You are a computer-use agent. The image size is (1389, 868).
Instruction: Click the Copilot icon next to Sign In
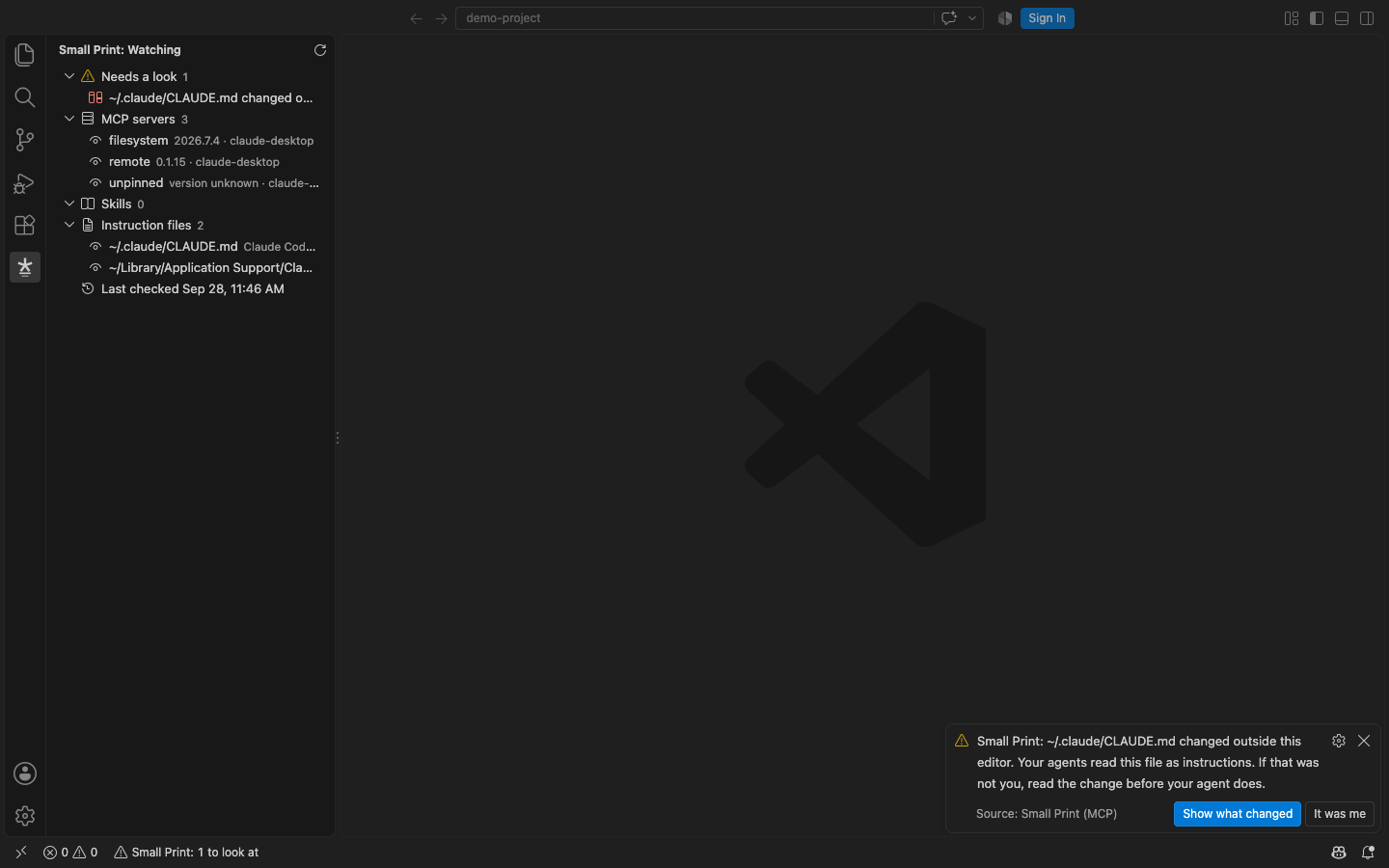pyautogui.click(x=1005, y=18)
